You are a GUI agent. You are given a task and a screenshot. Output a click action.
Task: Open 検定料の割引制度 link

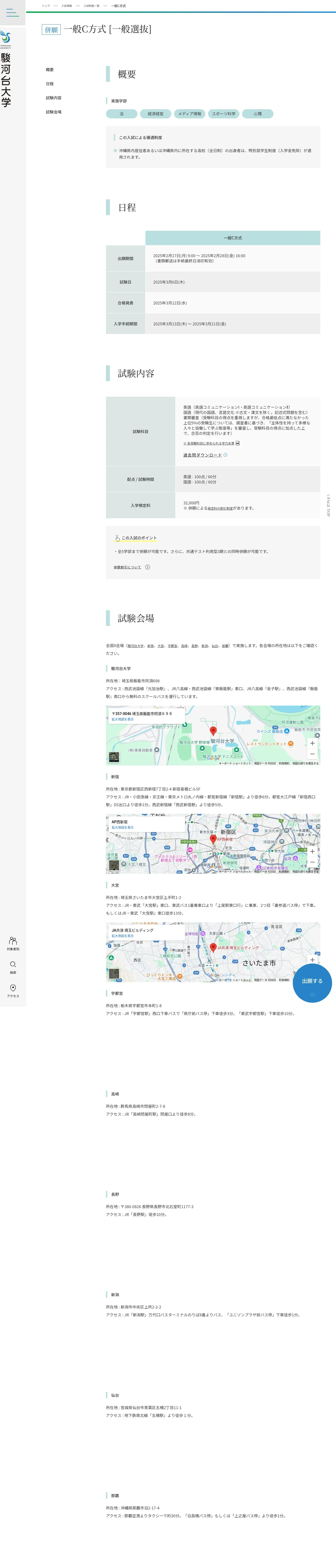tap(220, 508)
